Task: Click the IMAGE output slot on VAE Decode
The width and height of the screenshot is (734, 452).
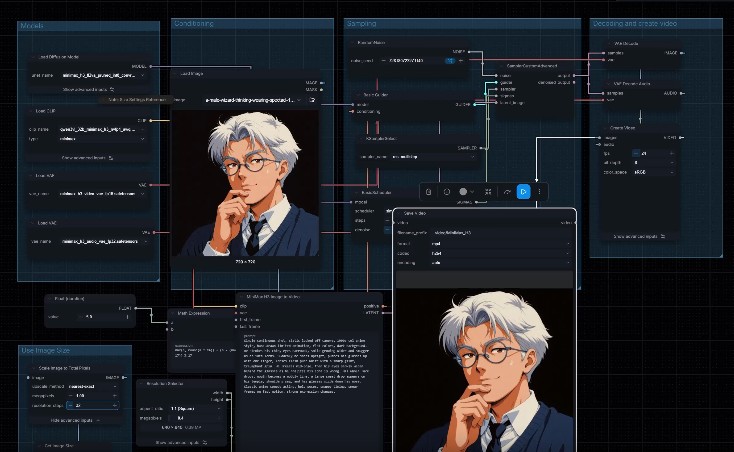Action: pos(682,53)
